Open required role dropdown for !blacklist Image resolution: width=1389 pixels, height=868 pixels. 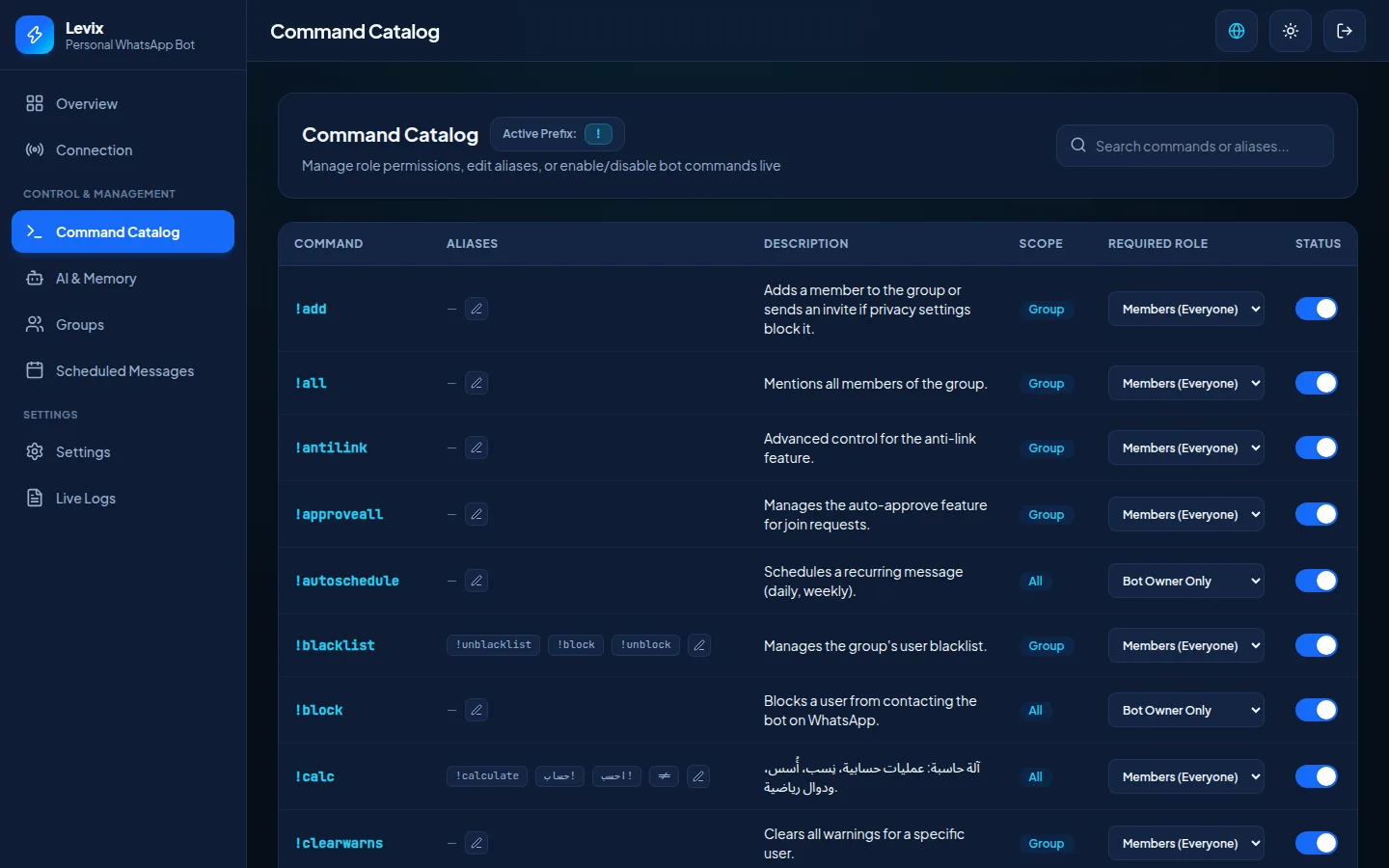[1186, 645]
